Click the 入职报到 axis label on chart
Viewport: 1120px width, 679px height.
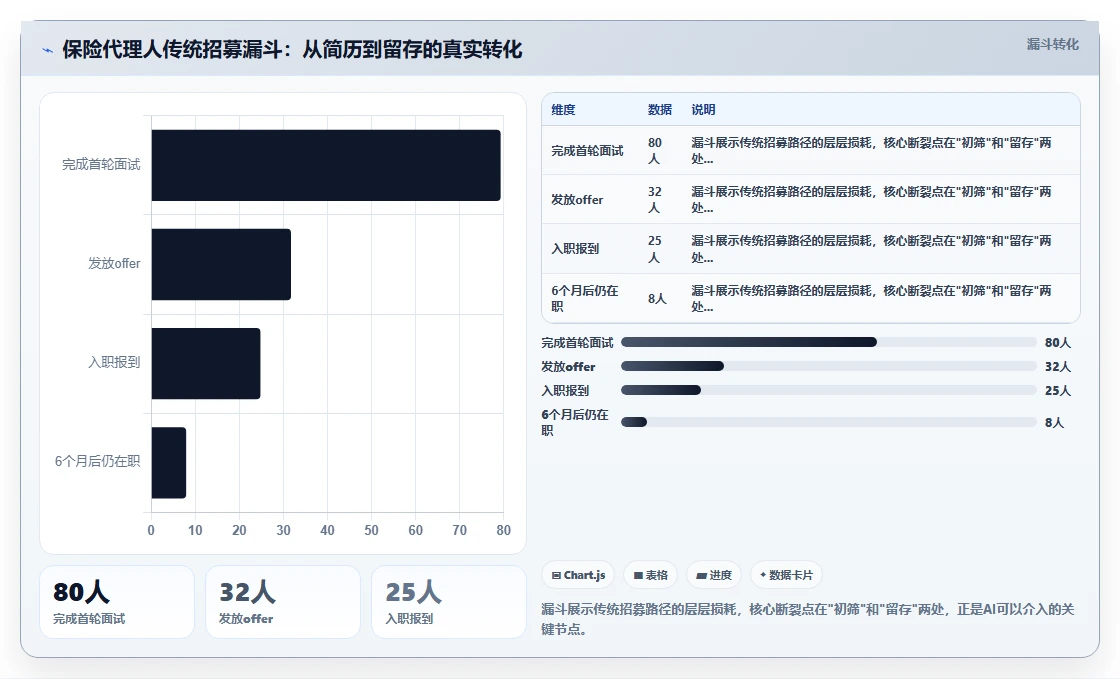pos(114,363)
